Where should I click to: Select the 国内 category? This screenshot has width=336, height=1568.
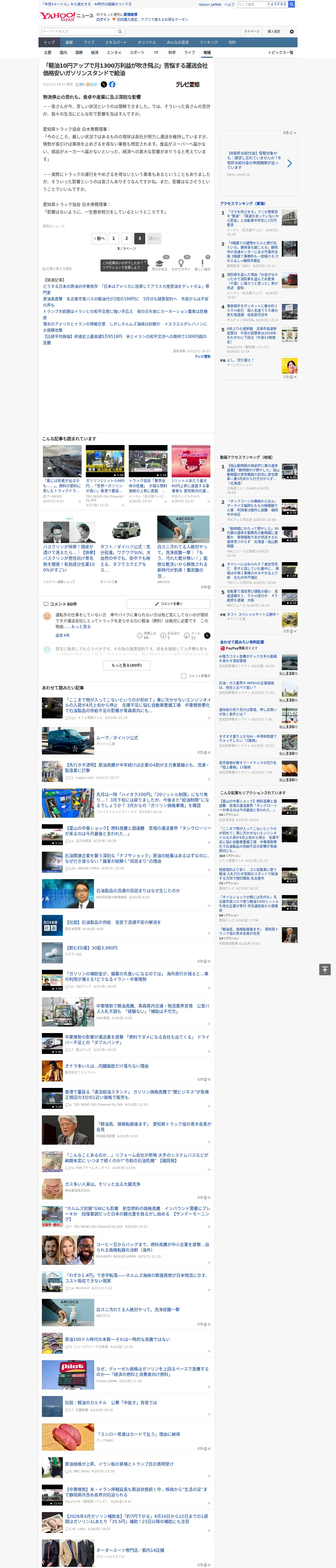click(x=63, y=52)
